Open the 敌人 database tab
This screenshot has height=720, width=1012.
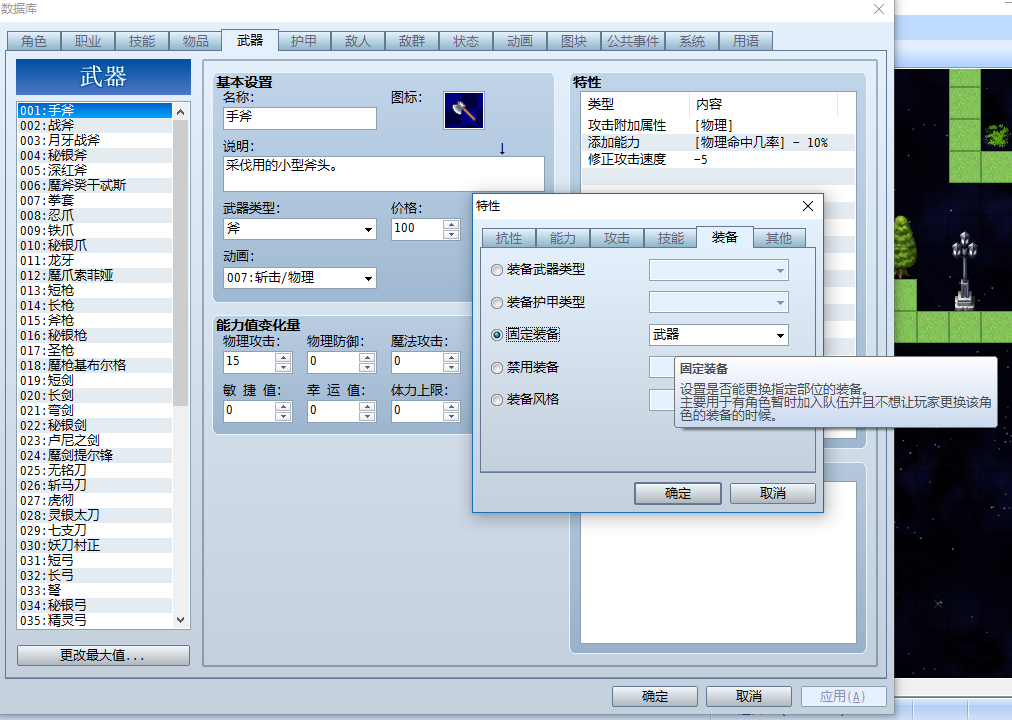click(x=358, y=41)
